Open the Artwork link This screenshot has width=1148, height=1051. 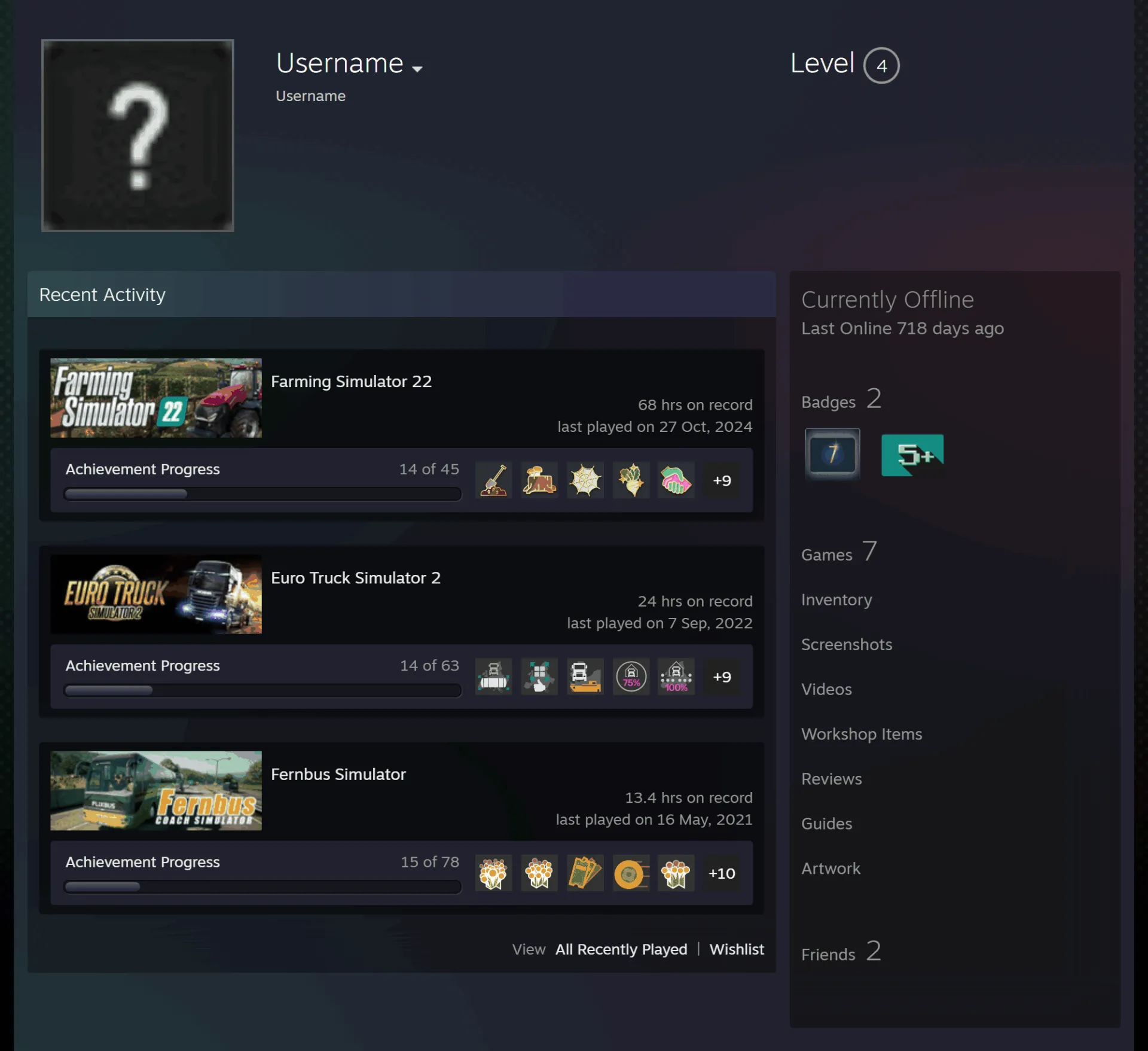[x=831, y=869]
